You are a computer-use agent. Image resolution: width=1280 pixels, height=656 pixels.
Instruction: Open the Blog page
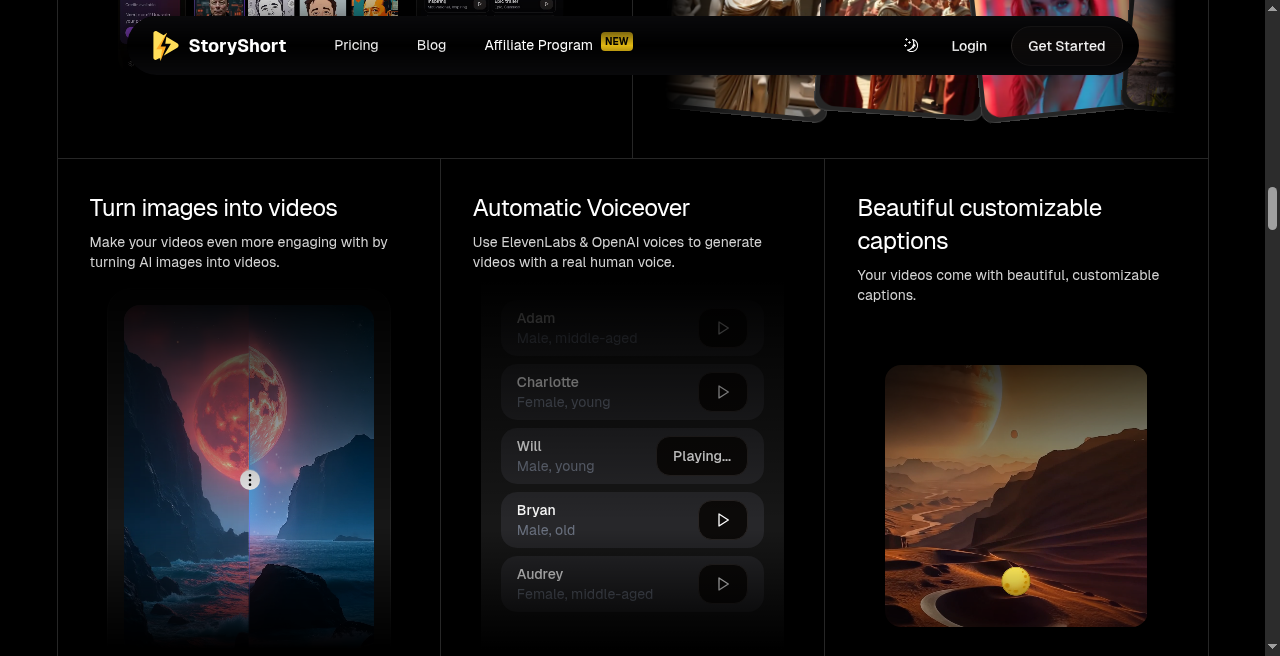pyautogui.click(x=431, y=45)
